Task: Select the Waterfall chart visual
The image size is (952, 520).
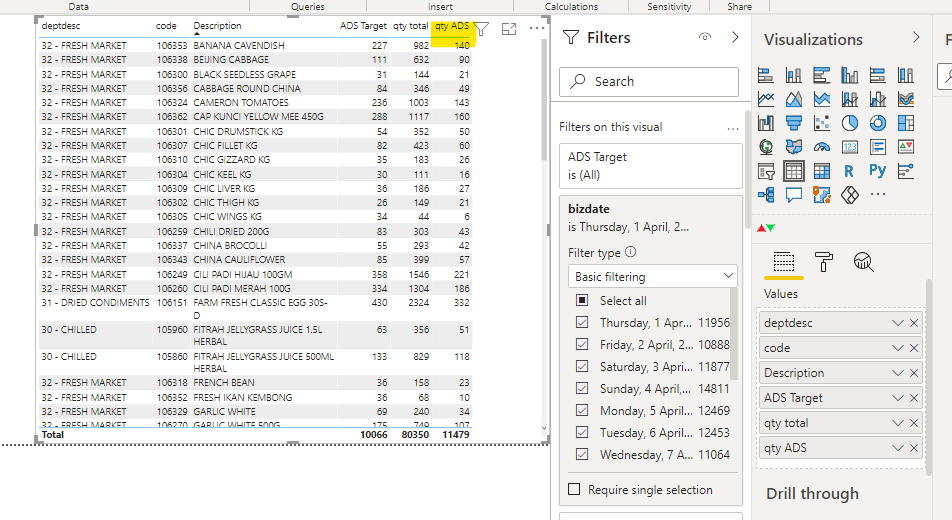Action: (x=766, y=123)
